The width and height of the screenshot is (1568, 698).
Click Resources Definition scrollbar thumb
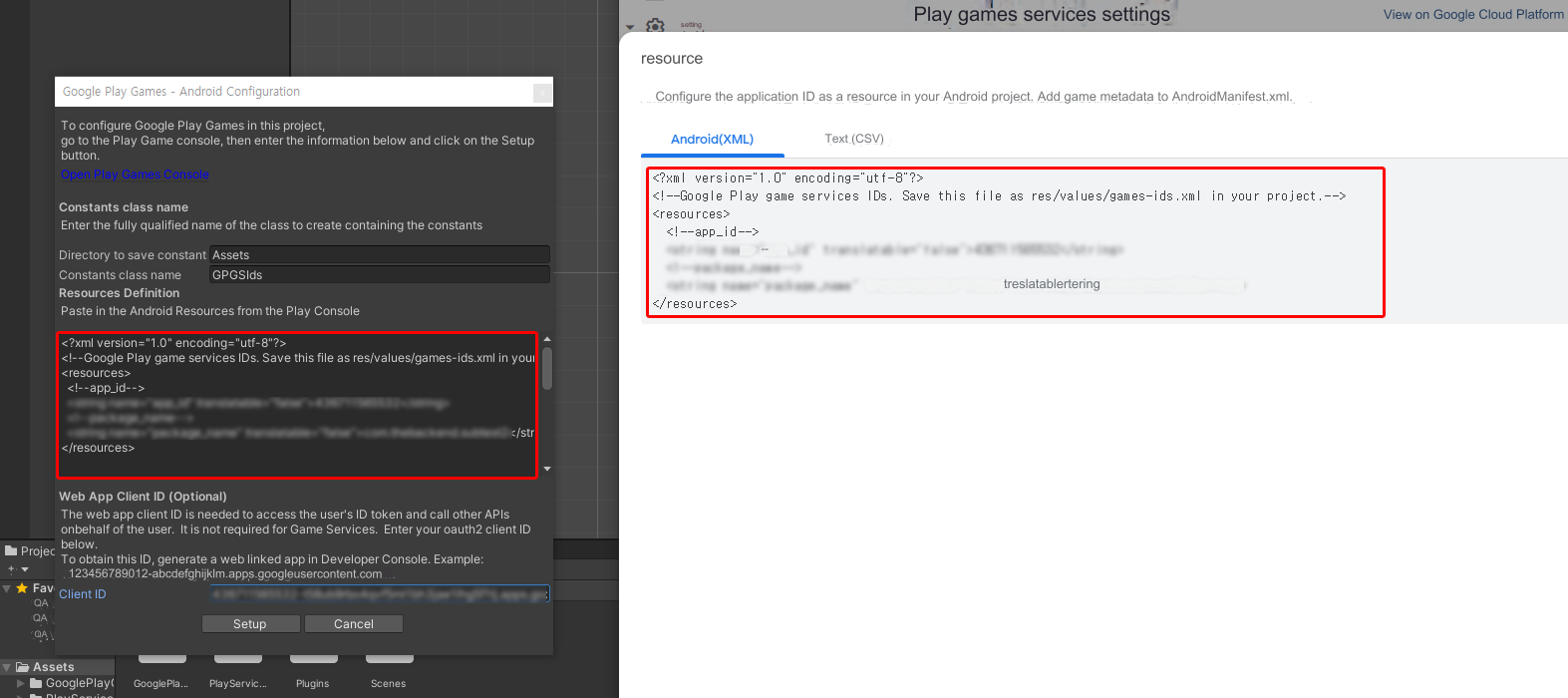coord(546,368)
